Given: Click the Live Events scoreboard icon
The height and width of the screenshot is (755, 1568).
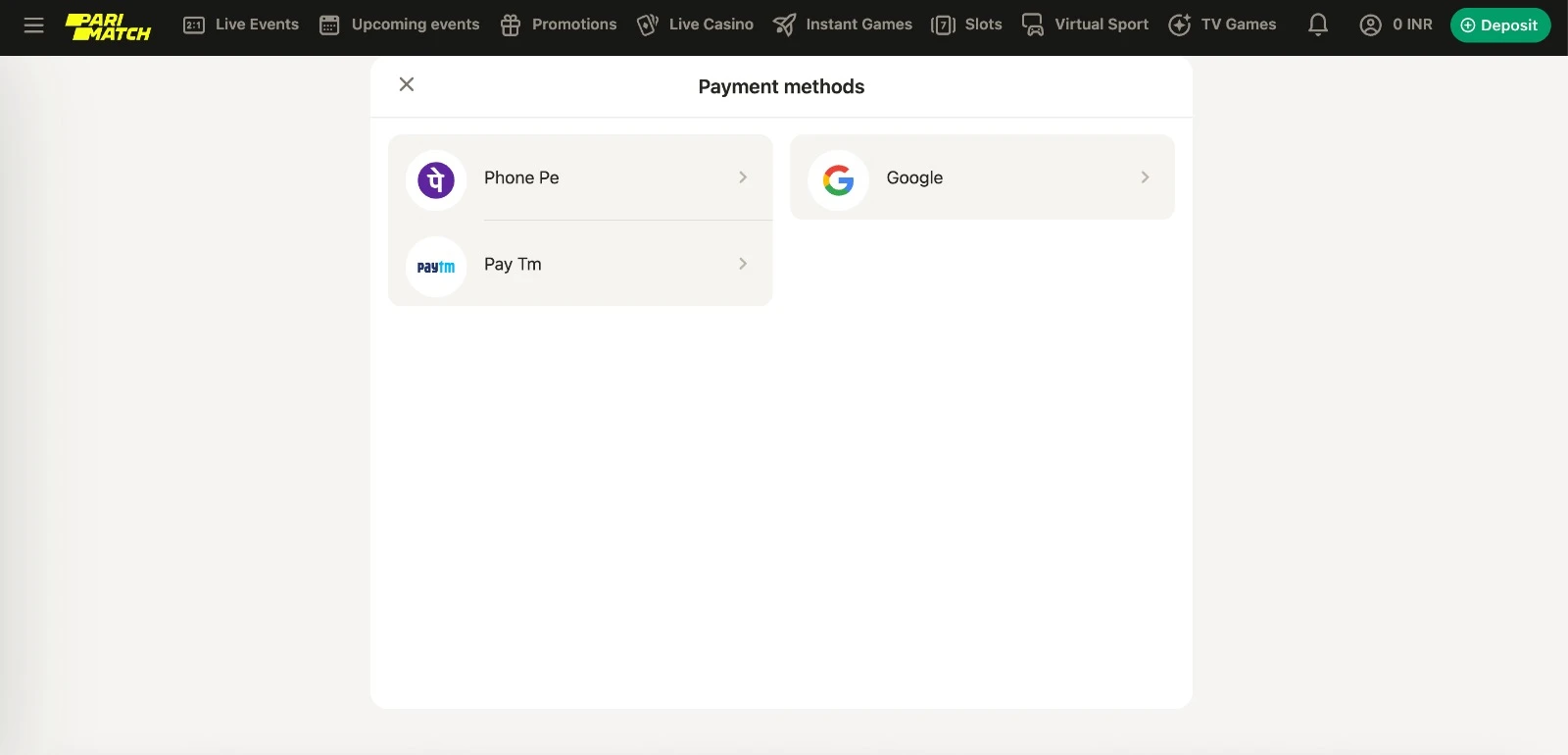Looking at the screenshot, I should [194, 25].
